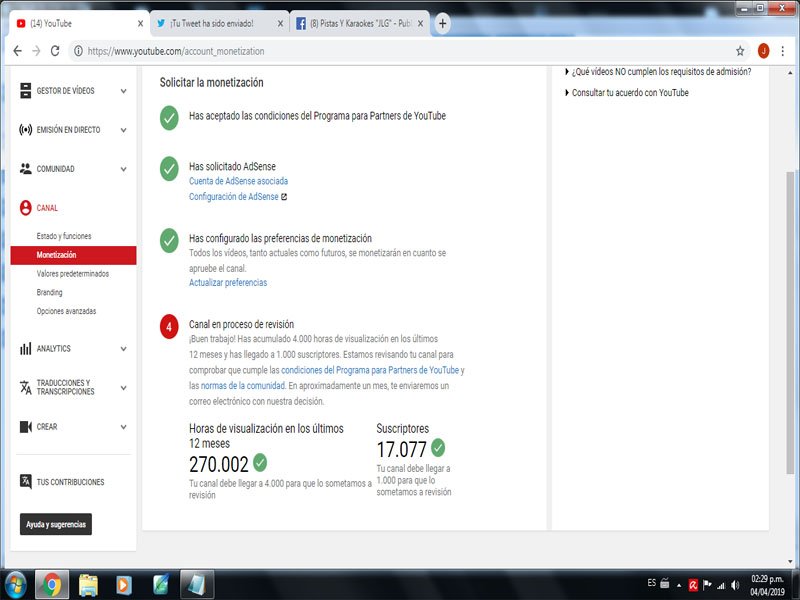Expand the Comunidad section chevron
This screenshot has width=800, height=600.
[x=123, y=169]
